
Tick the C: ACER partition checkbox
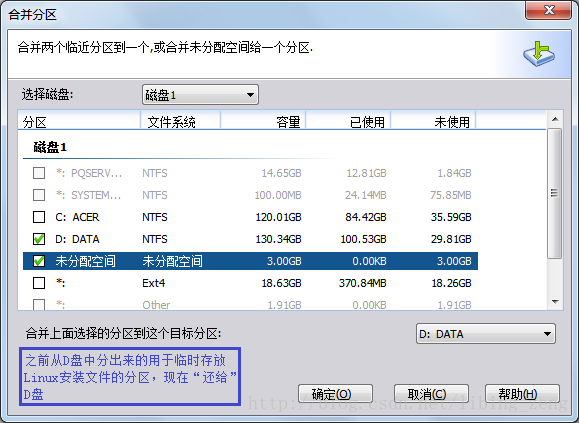click(39, 217)
